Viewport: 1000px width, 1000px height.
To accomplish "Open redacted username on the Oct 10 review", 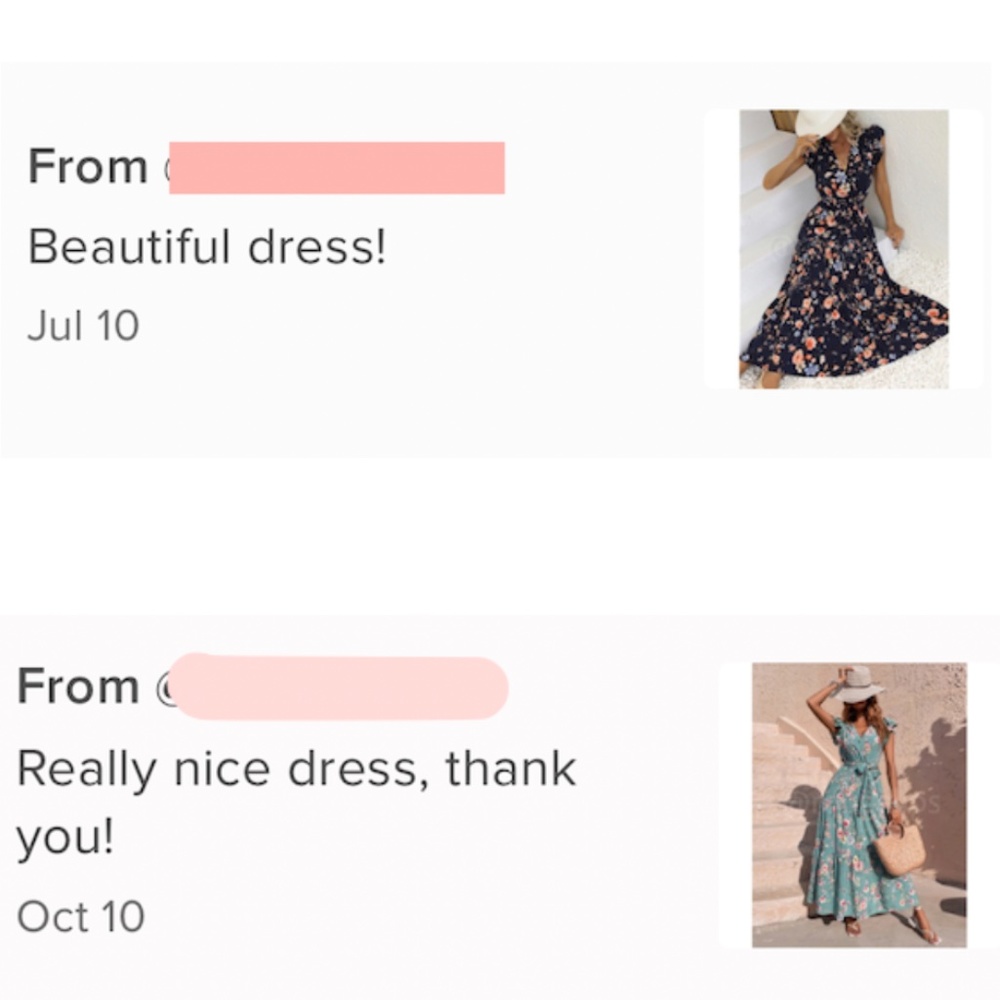I will tap(340, 687).
